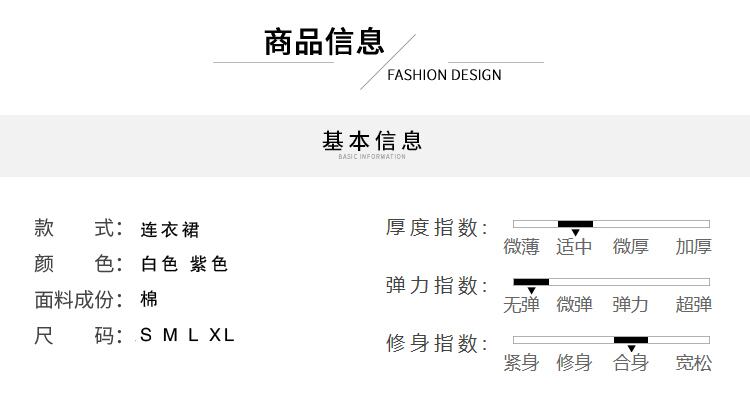Click the 连衣裙 style value
The width and height of the screenshot is (750, 418).
[170, 230]
